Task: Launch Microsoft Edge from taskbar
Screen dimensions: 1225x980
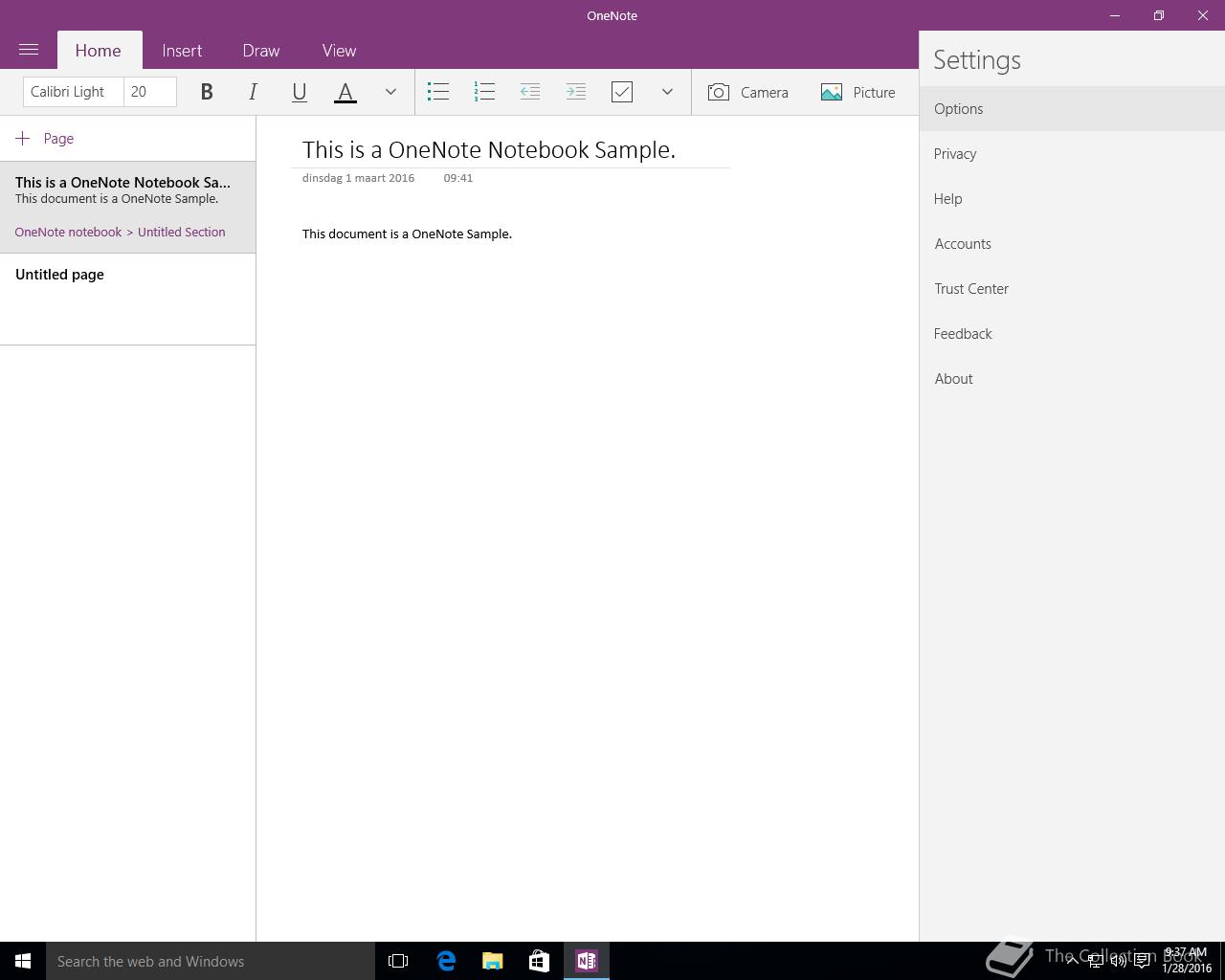Action: tap(446, 961)
